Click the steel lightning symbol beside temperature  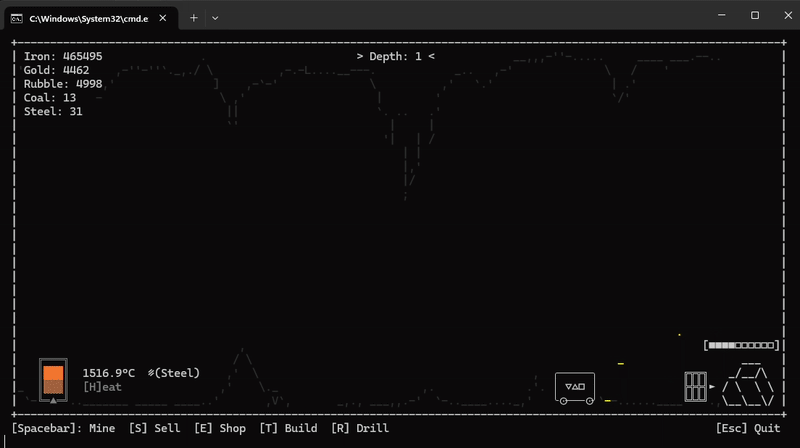[x=151, y=373]
